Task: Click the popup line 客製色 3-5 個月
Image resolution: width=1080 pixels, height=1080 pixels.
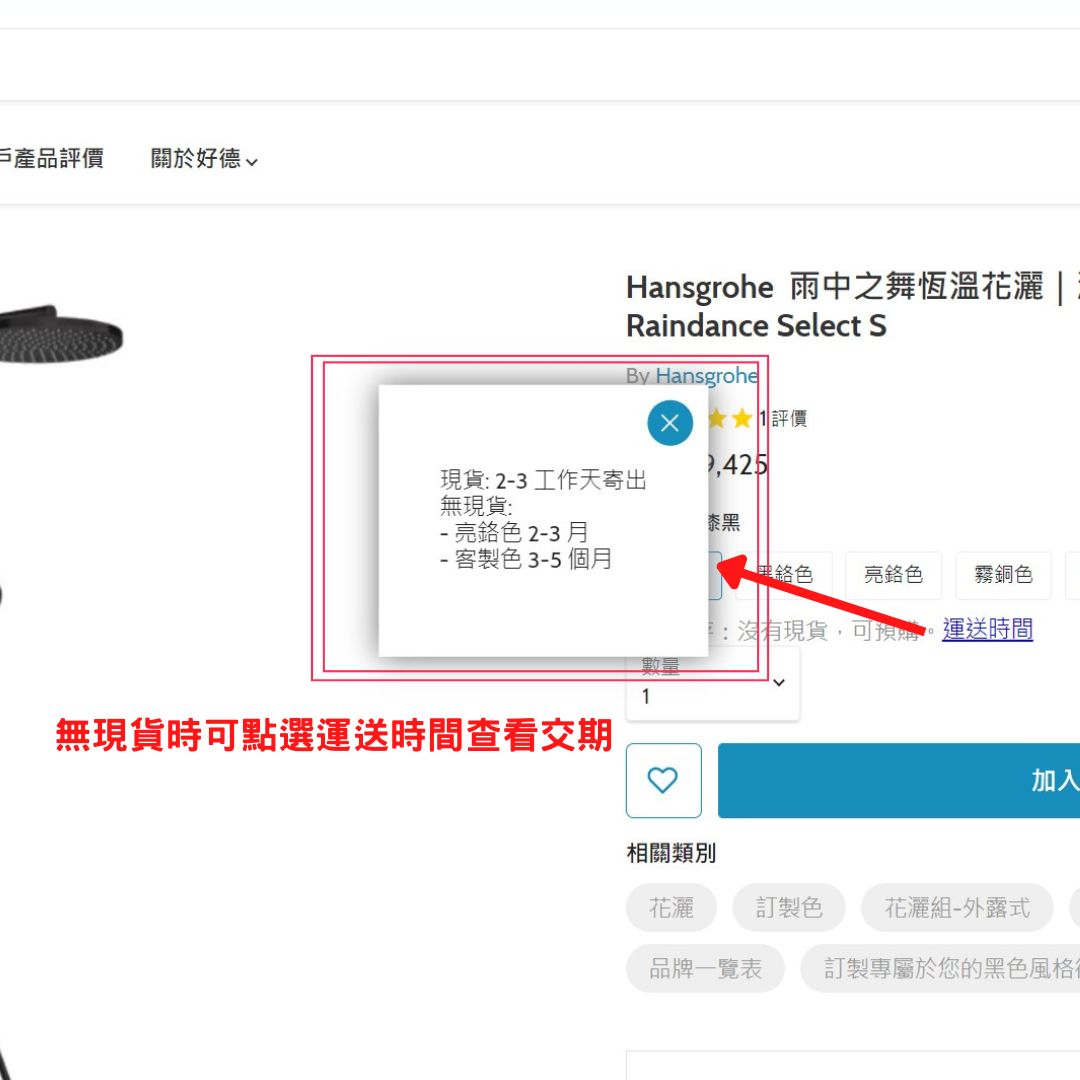Action: (x=526, y=559)
